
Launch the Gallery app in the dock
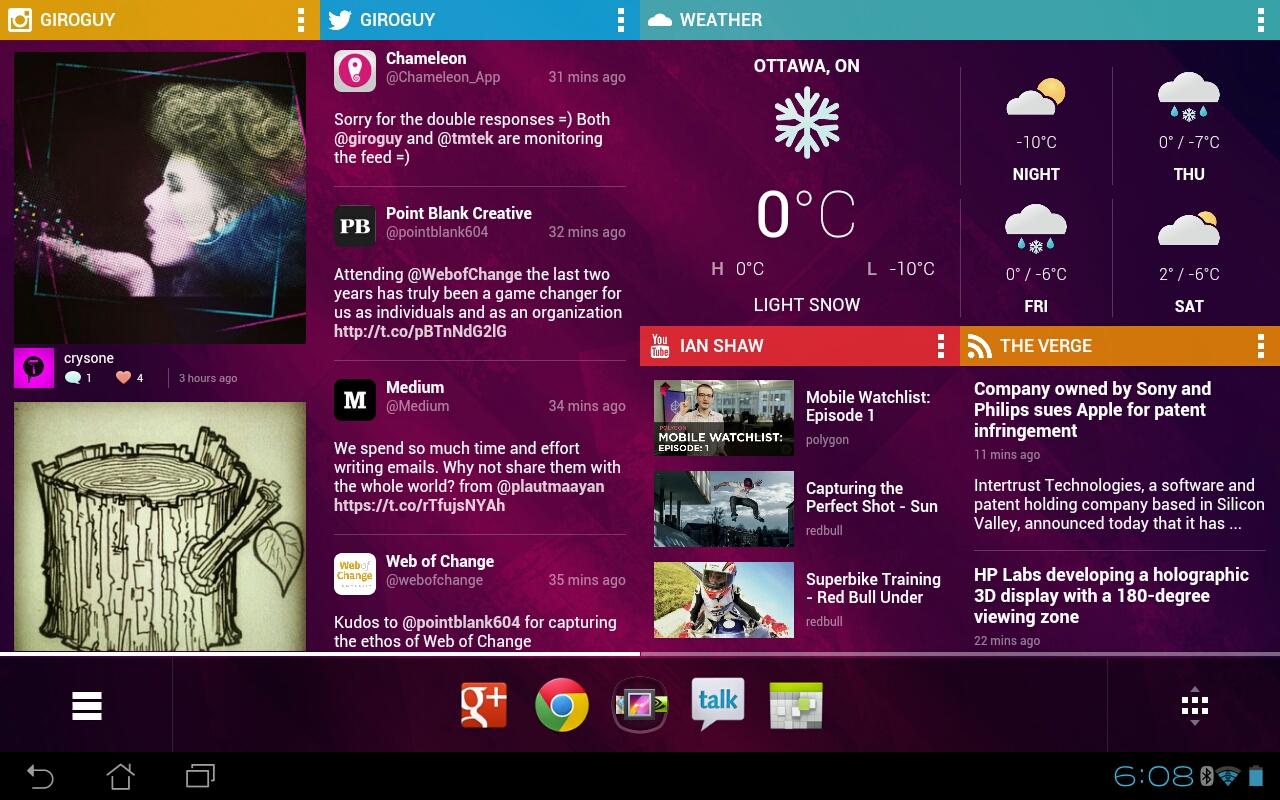[x=640, y=705]
